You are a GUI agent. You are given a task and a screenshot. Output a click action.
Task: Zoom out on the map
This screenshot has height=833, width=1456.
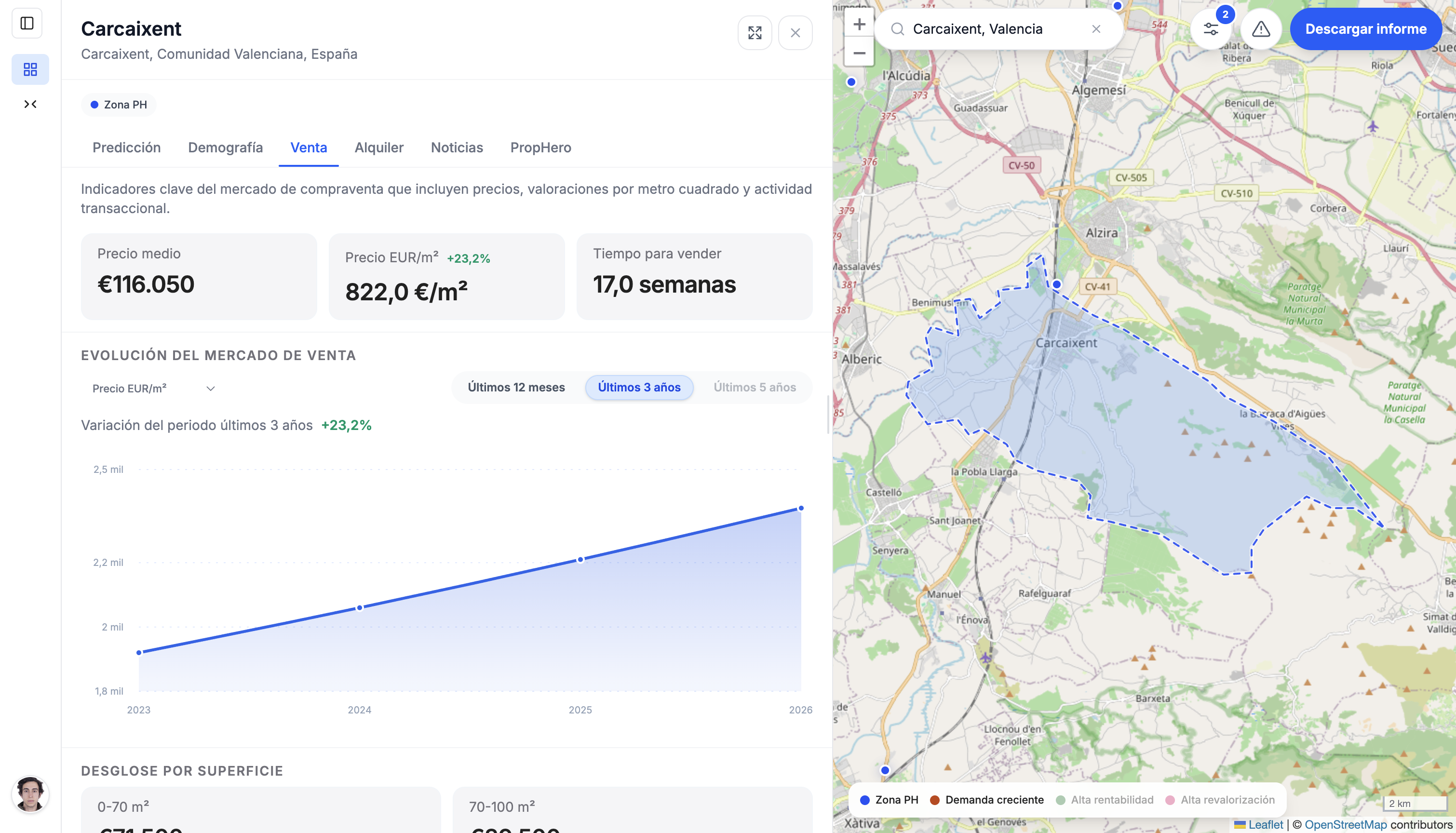click(x=859, y=53)
